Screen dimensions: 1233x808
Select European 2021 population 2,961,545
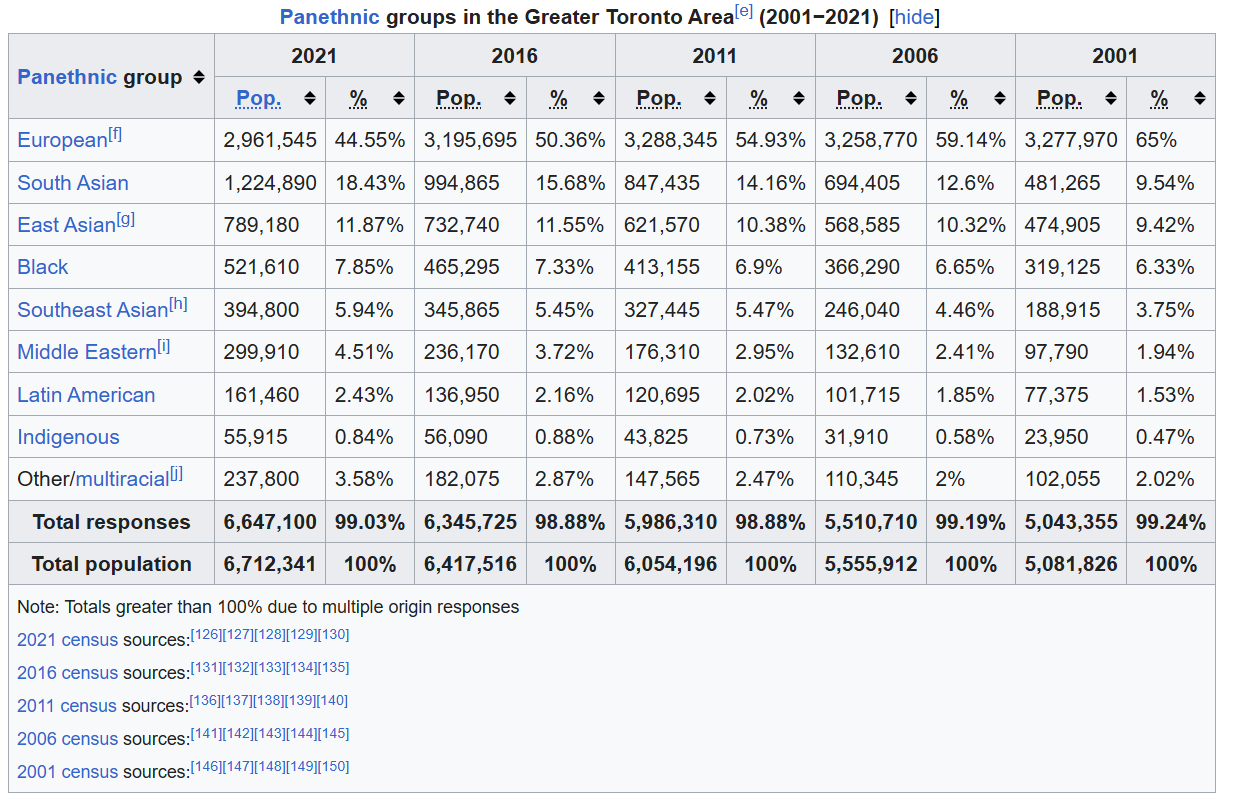click(270, 140)
